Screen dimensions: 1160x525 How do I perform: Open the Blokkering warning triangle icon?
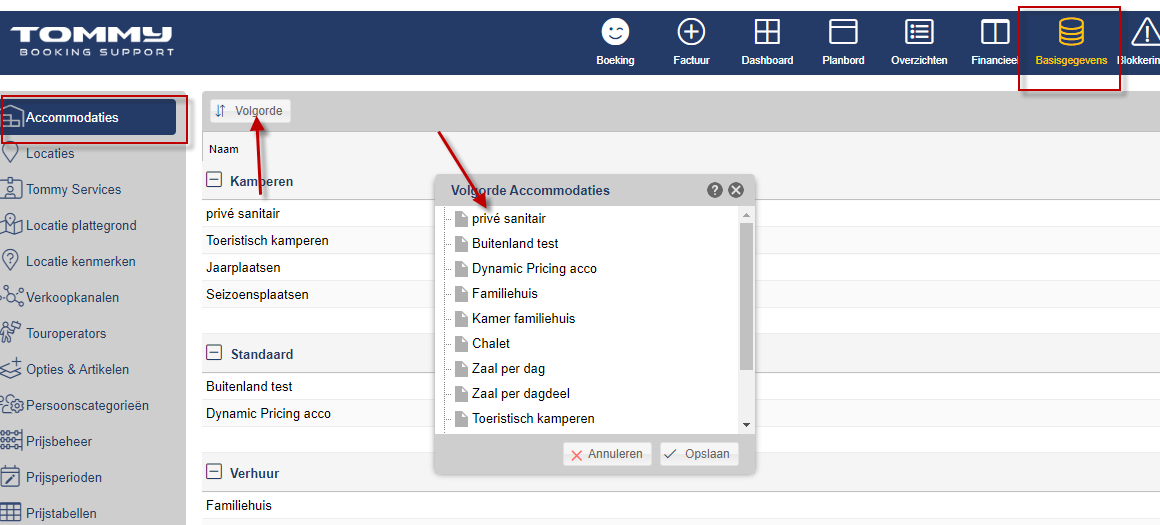[x=1145, y=32]
